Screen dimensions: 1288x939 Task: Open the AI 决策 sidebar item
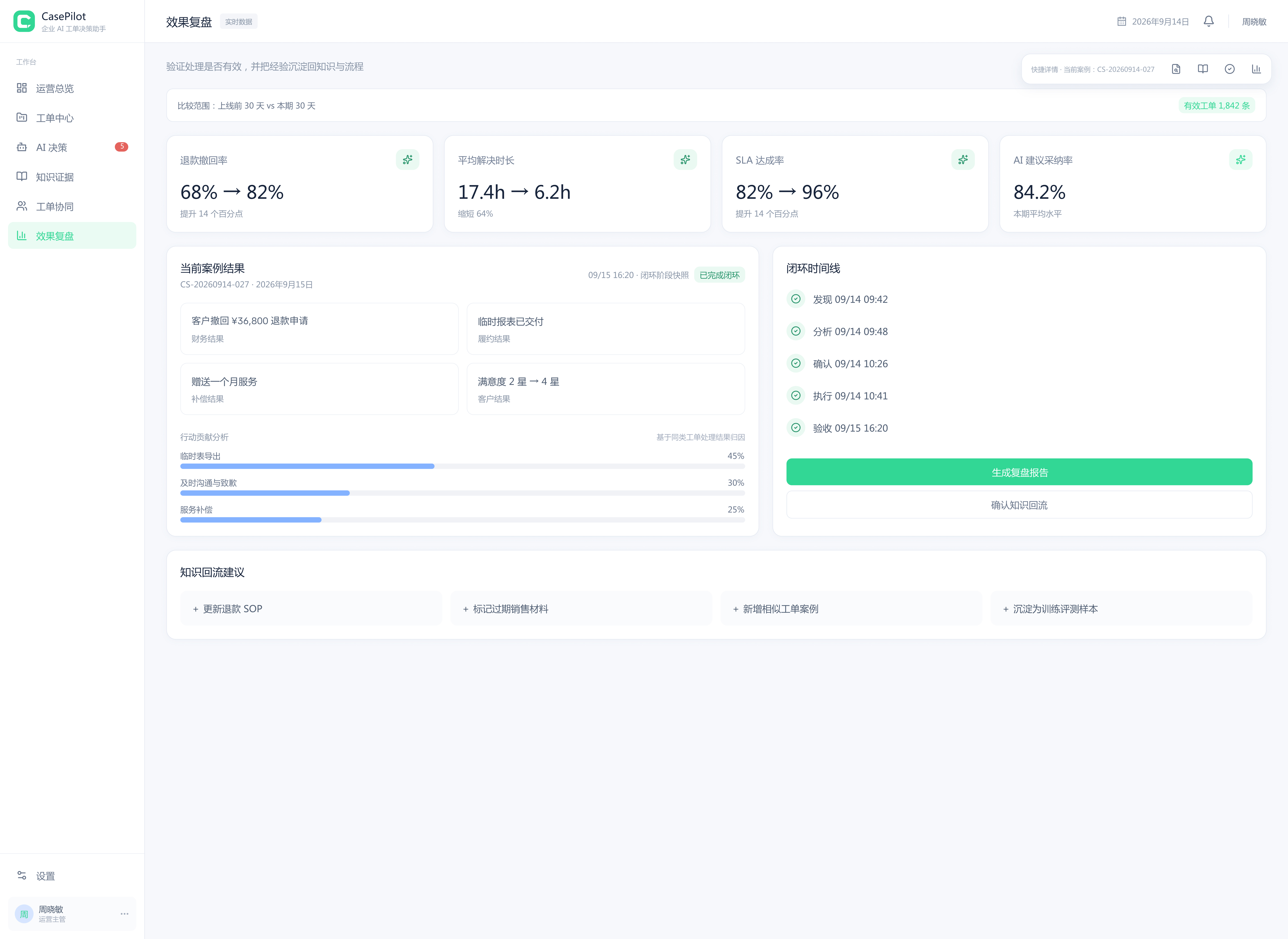(x=72, y=147)
